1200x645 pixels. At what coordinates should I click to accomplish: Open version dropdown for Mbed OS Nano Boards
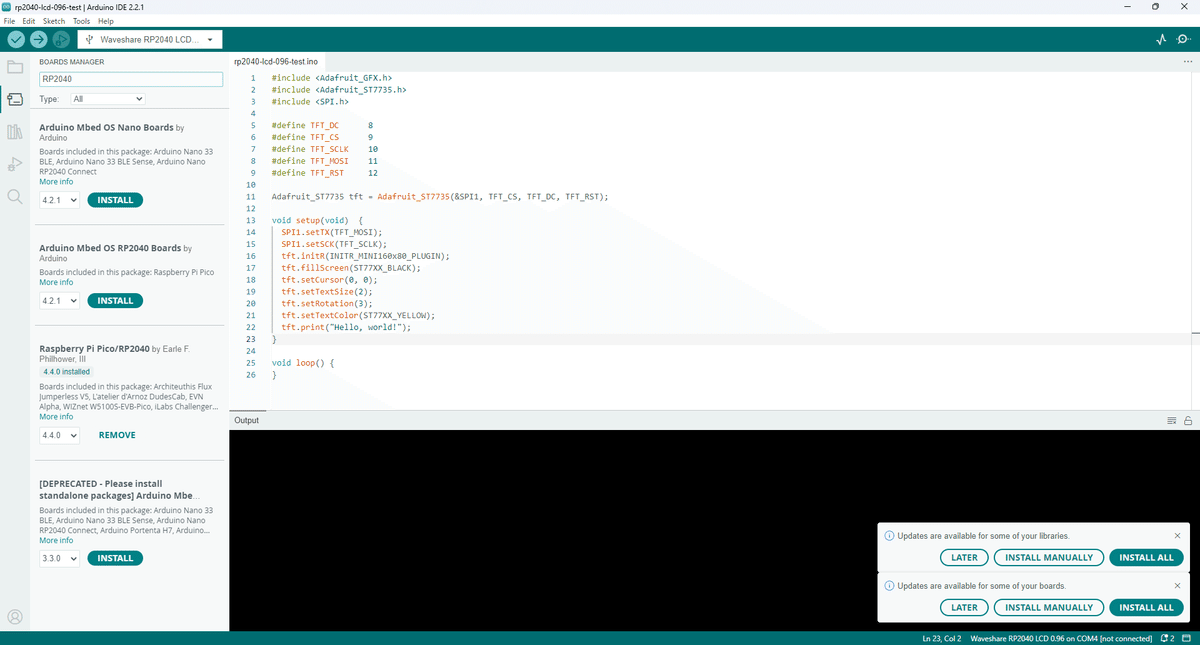pyautogui.click(x=59, y=200)
